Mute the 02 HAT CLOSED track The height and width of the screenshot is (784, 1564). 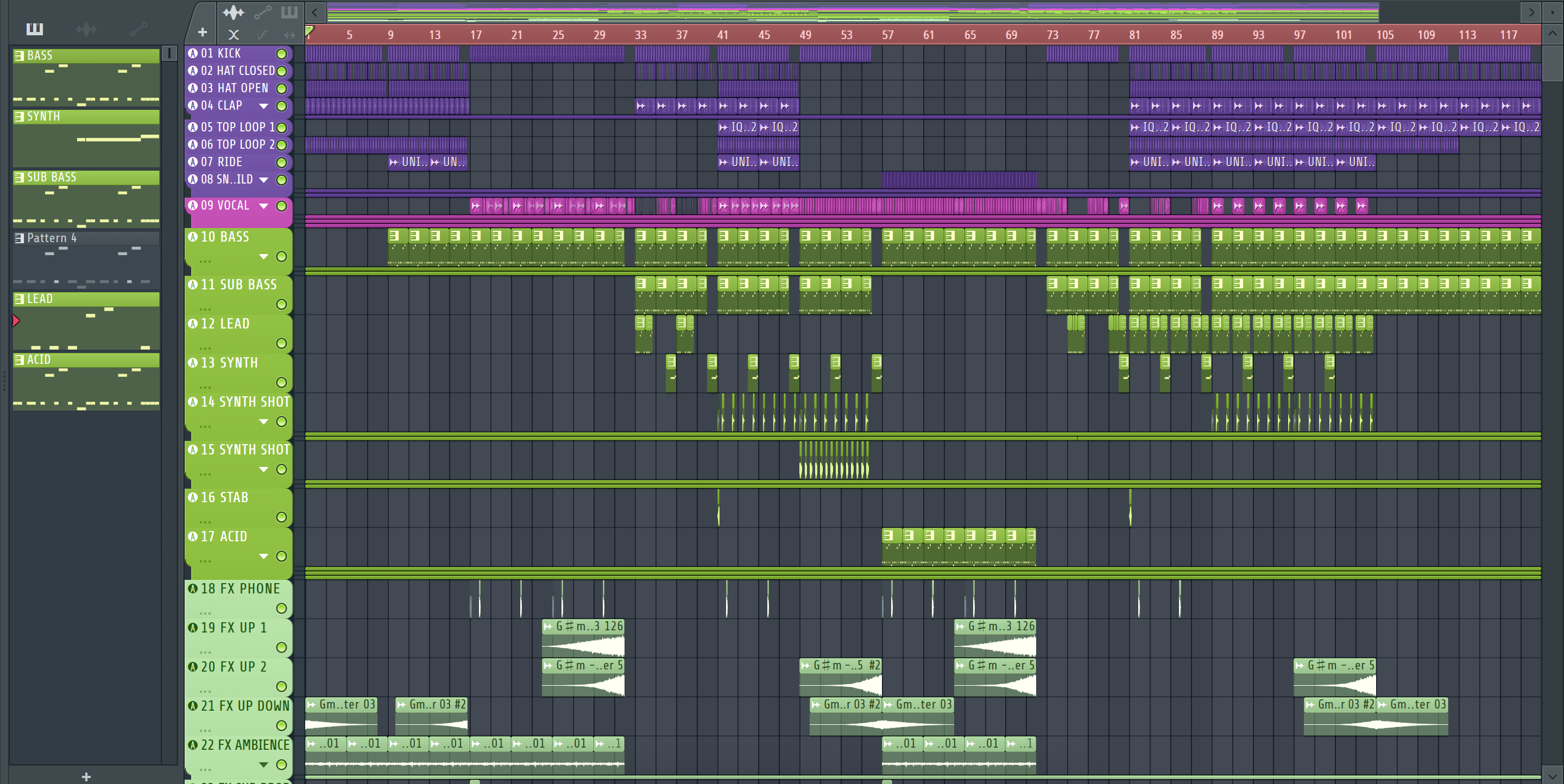pyautogui.click(x=282, y=71)
